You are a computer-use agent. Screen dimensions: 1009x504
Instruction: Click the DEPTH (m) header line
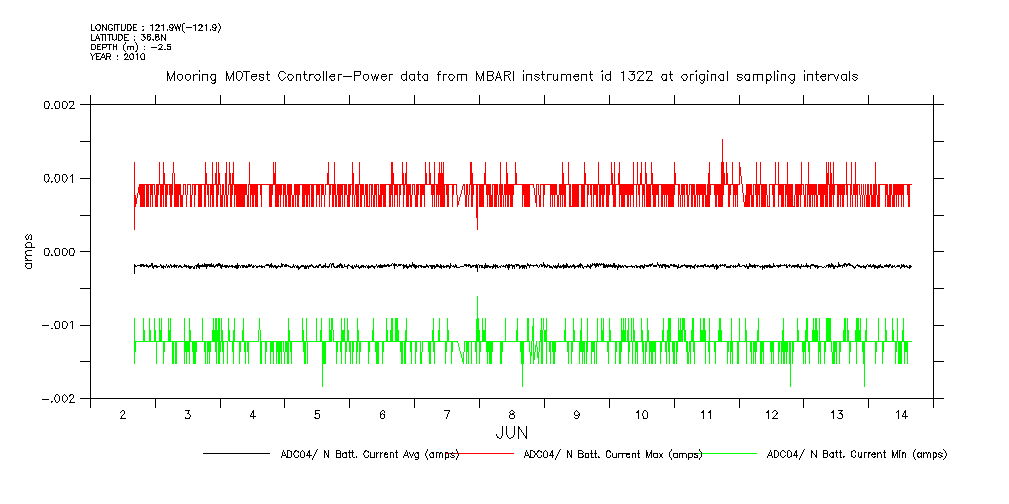click(132, 47)
